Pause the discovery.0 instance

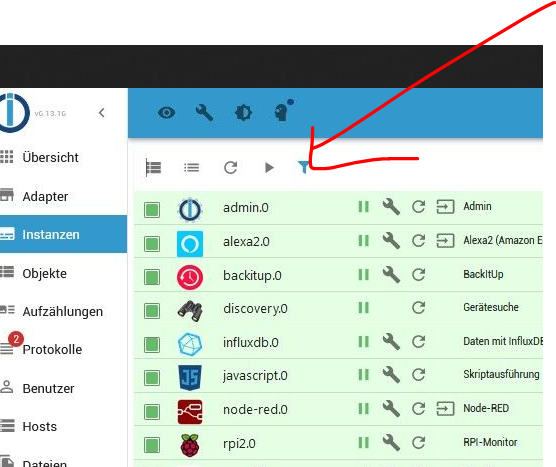tap(363, 307)
